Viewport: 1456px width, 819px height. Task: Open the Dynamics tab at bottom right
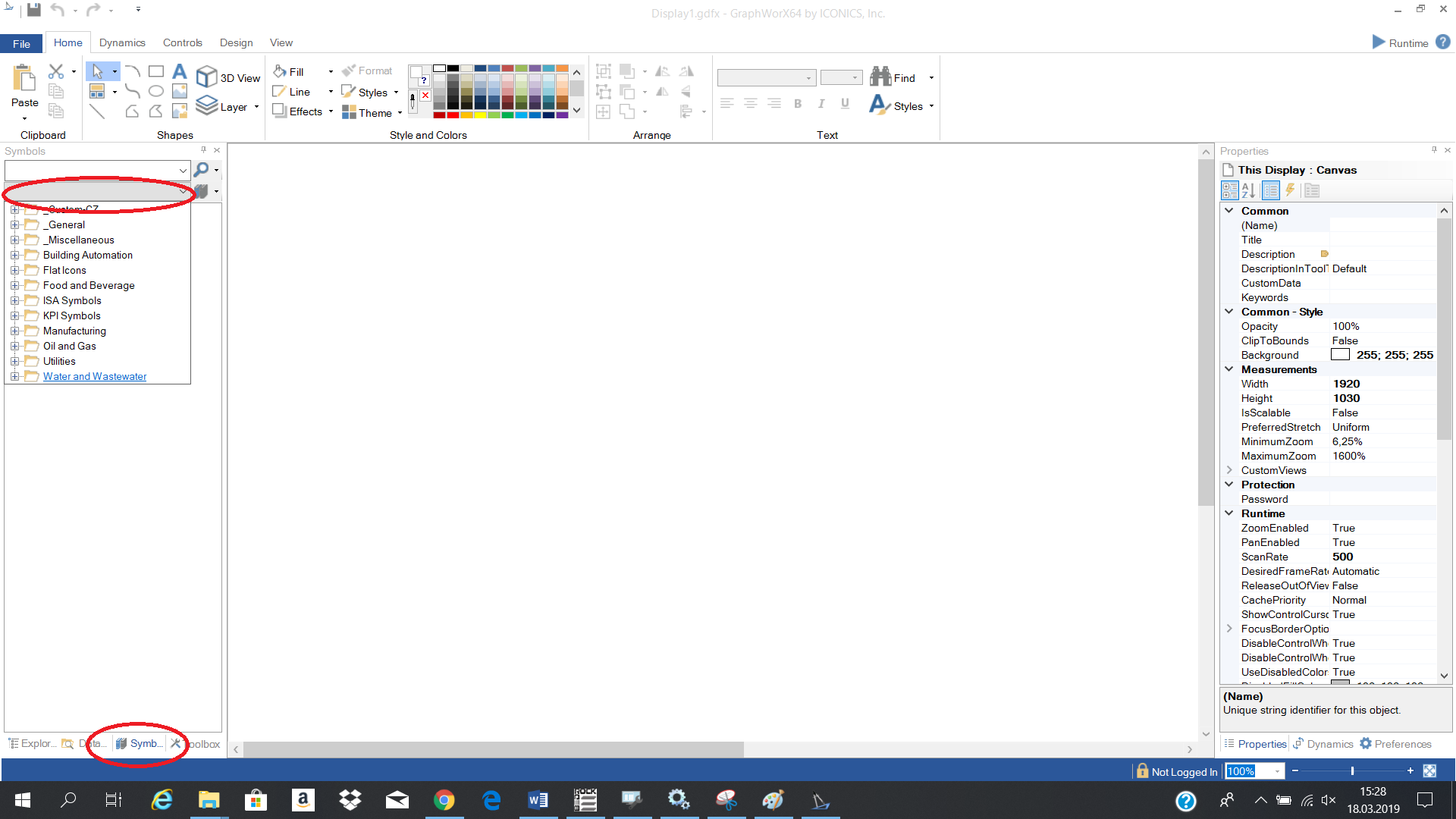1324,744
